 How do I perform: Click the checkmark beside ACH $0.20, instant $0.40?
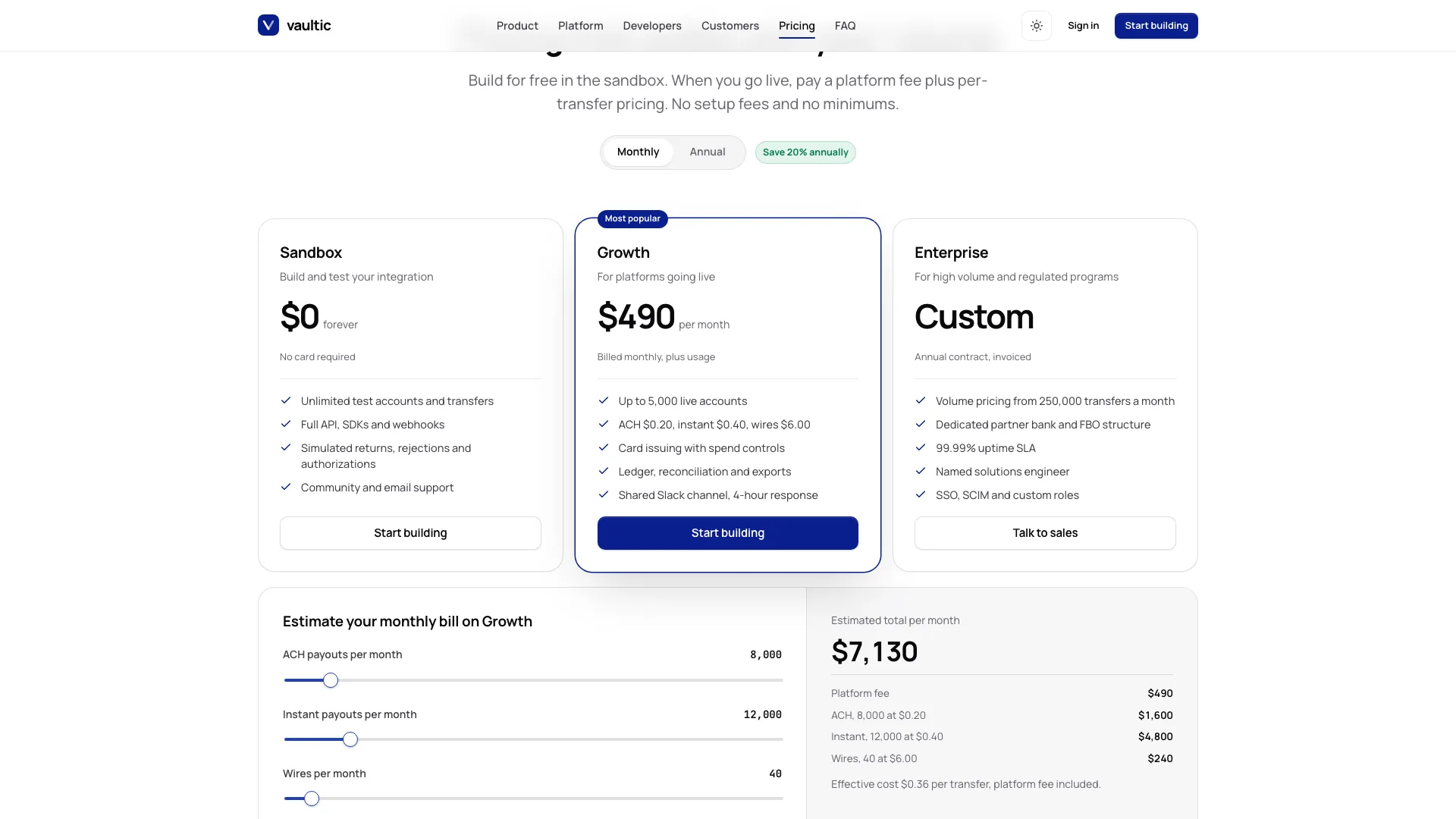[604, 424]
